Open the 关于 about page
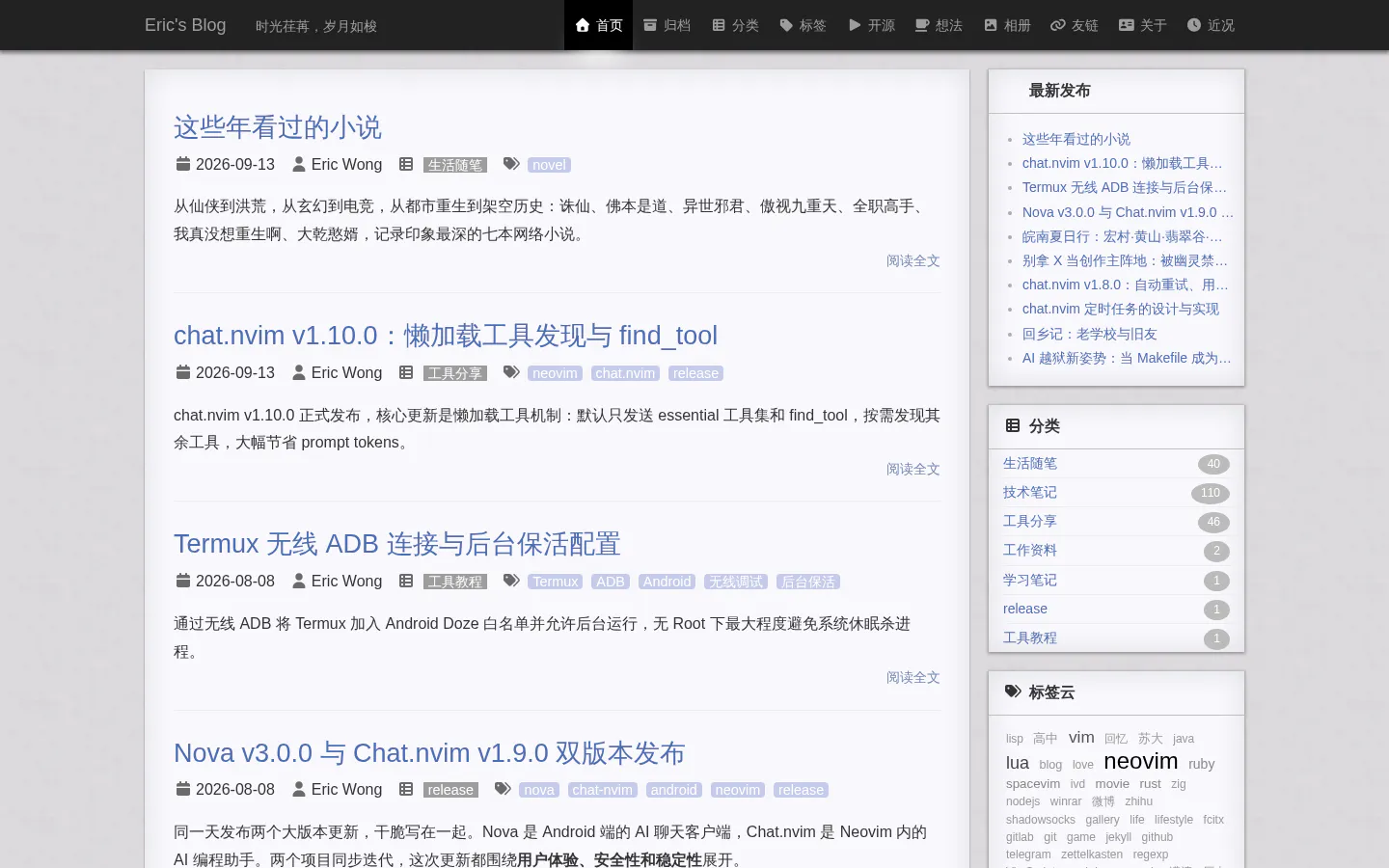 tap(1143, 25)
